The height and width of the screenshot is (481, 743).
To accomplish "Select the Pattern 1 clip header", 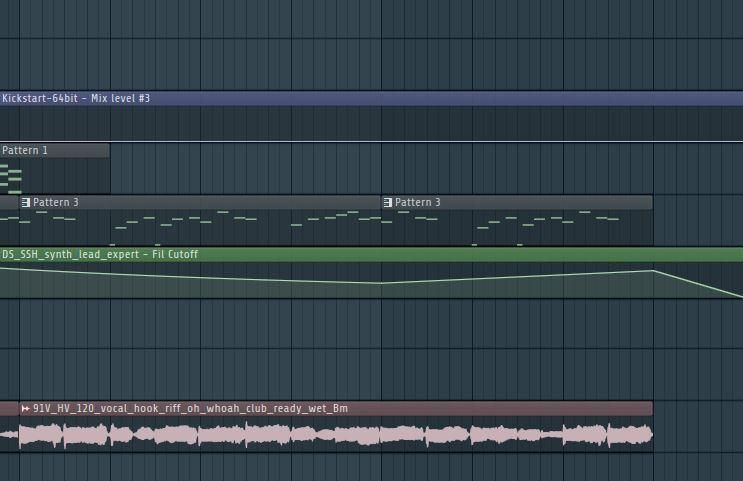I will (x=54, y=151).
